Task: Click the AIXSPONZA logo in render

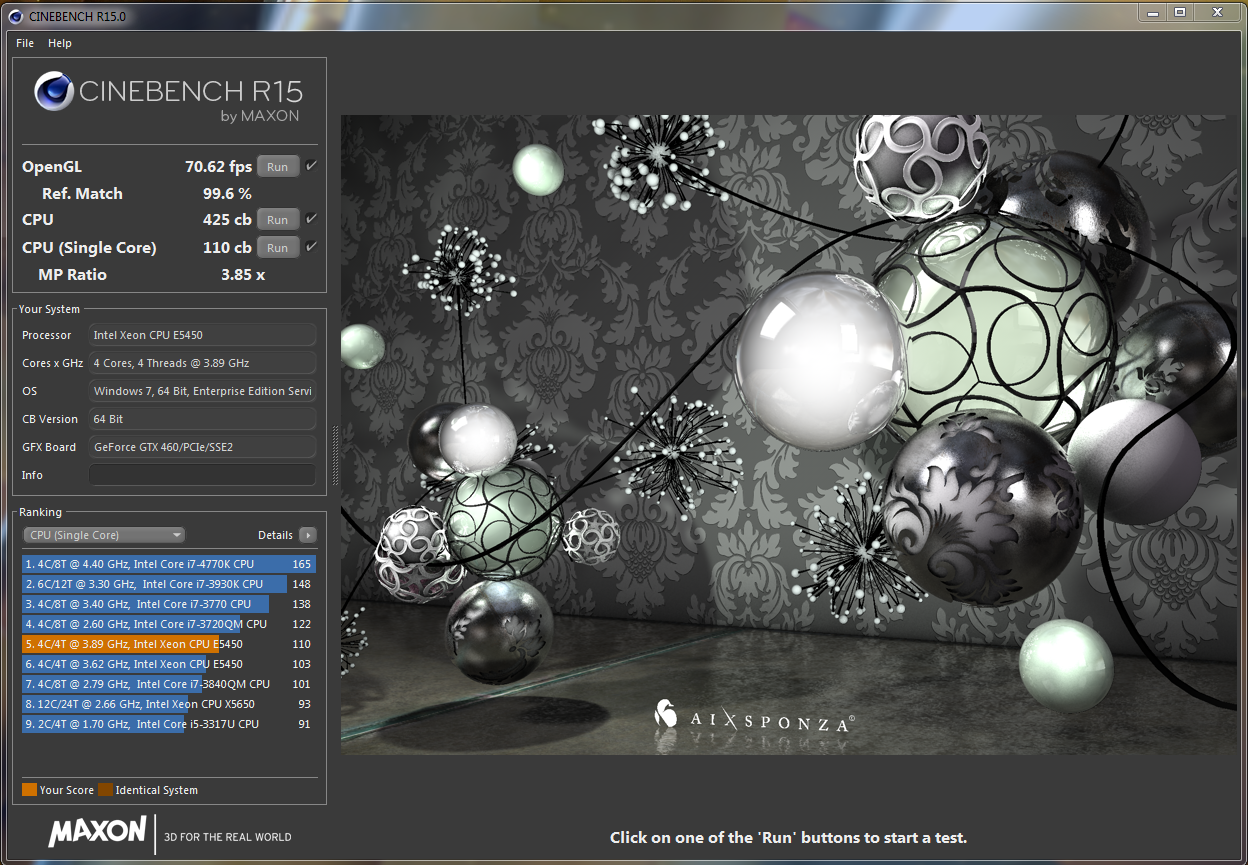Action: (755, 716)
